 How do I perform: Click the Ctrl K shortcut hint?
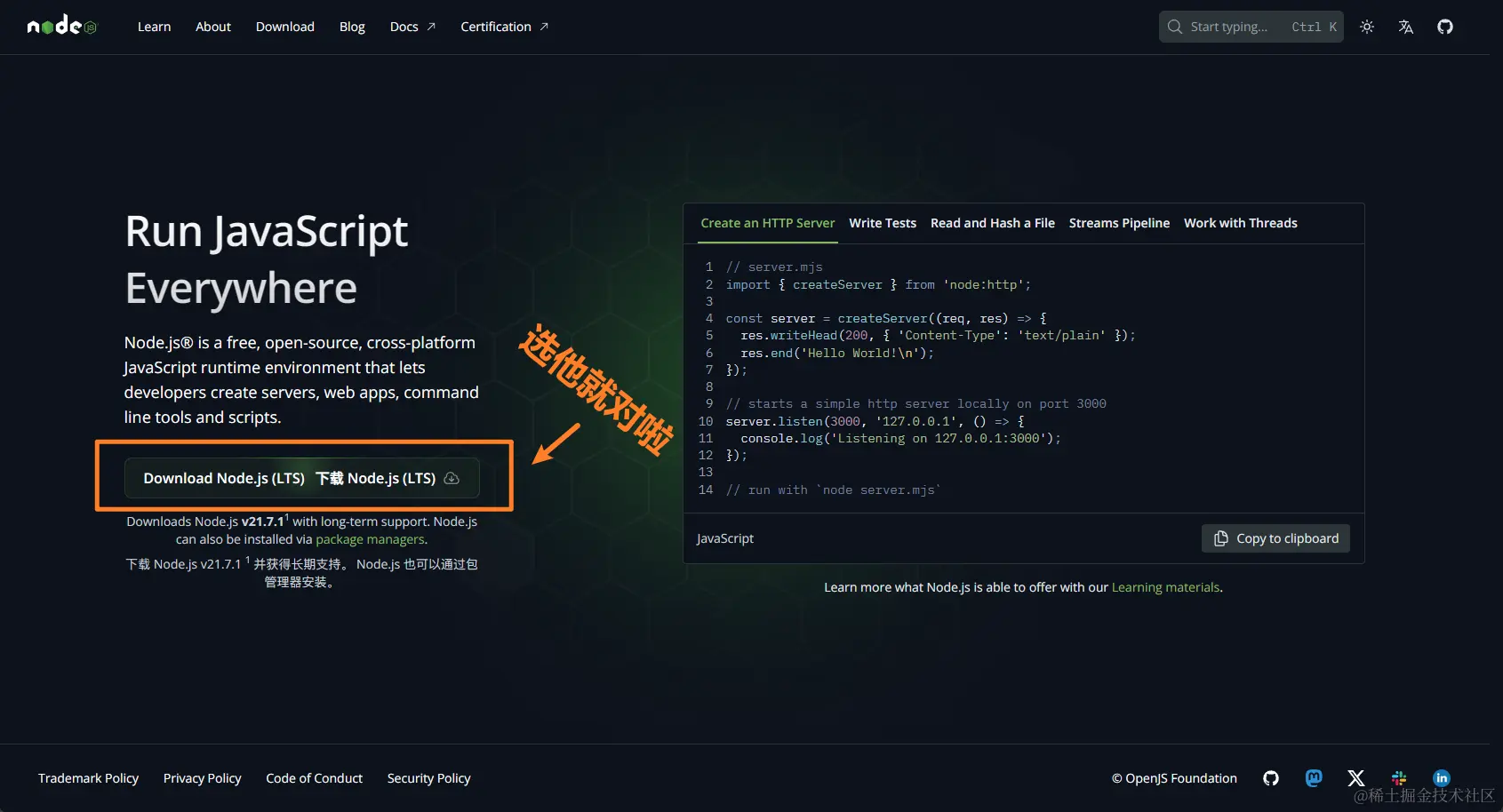1314,27
